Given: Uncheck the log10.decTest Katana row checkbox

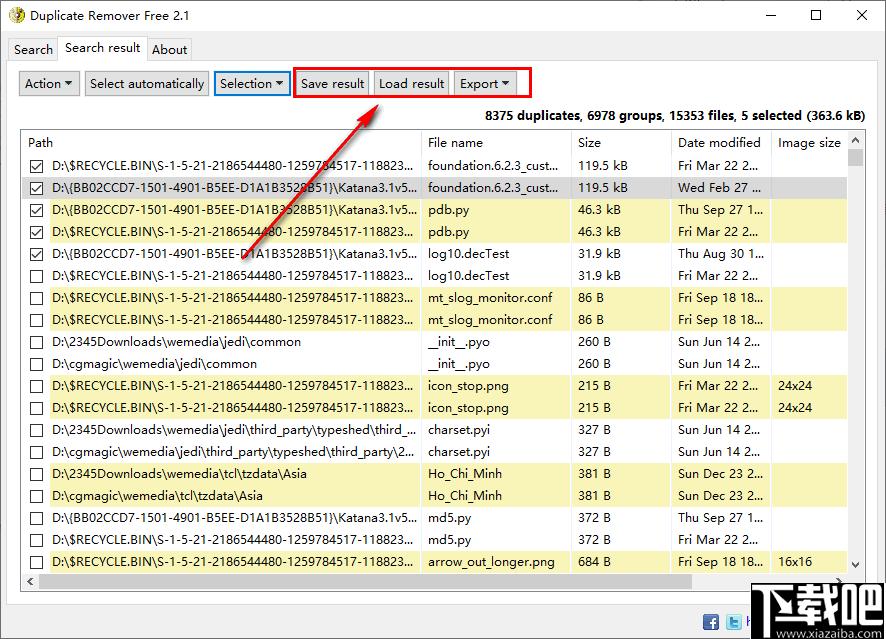Looking at the screenshot, I should [x=37, y=254].
